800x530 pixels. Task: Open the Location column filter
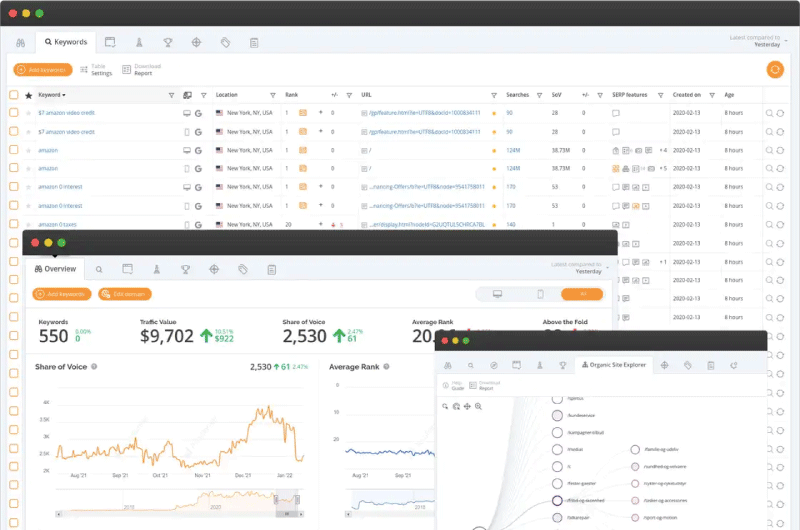coord(273,95)
